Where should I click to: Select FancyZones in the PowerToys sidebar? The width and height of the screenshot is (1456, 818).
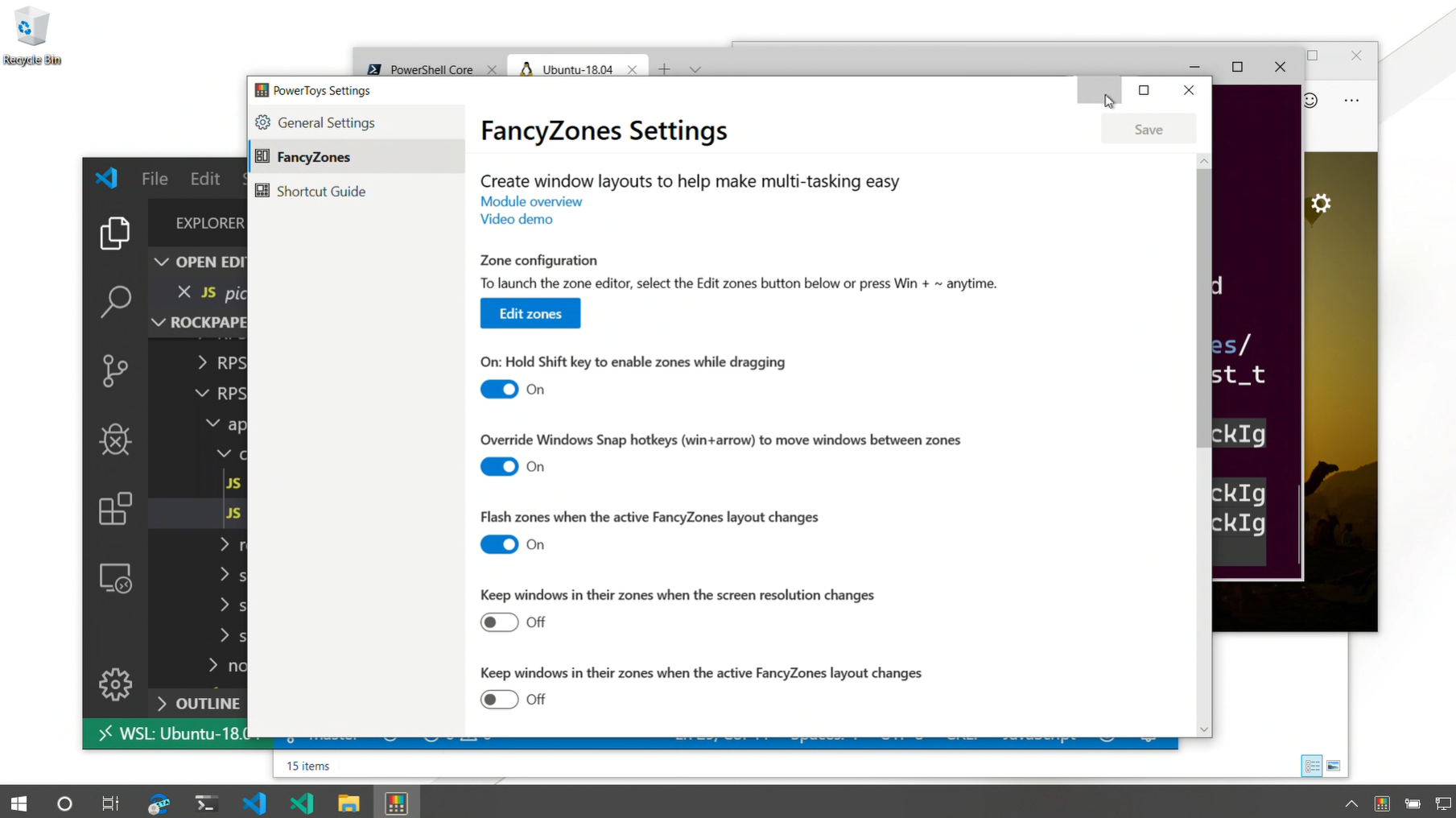tap(357, 157)
